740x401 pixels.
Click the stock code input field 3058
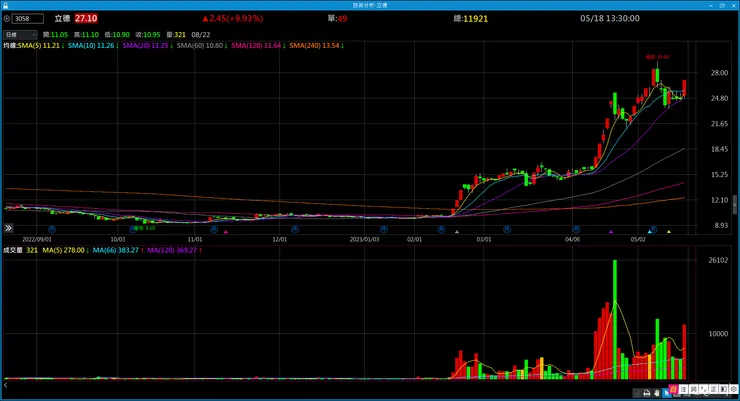point(28,18)
